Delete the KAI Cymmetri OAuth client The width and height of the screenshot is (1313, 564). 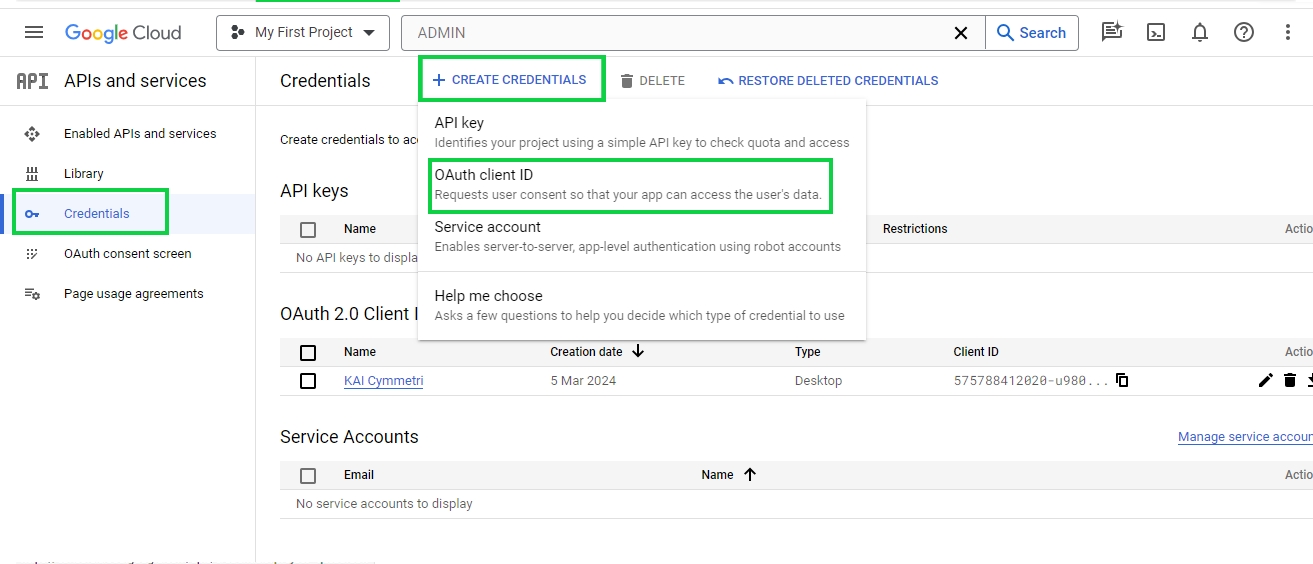pos(1289,380)
